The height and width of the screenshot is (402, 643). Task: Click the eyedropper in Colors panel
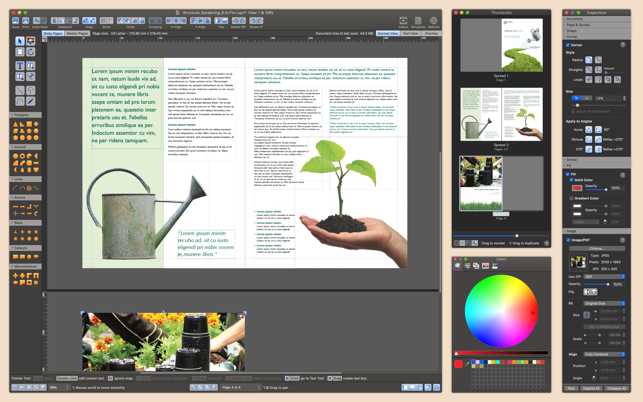[x=467, y=364]
